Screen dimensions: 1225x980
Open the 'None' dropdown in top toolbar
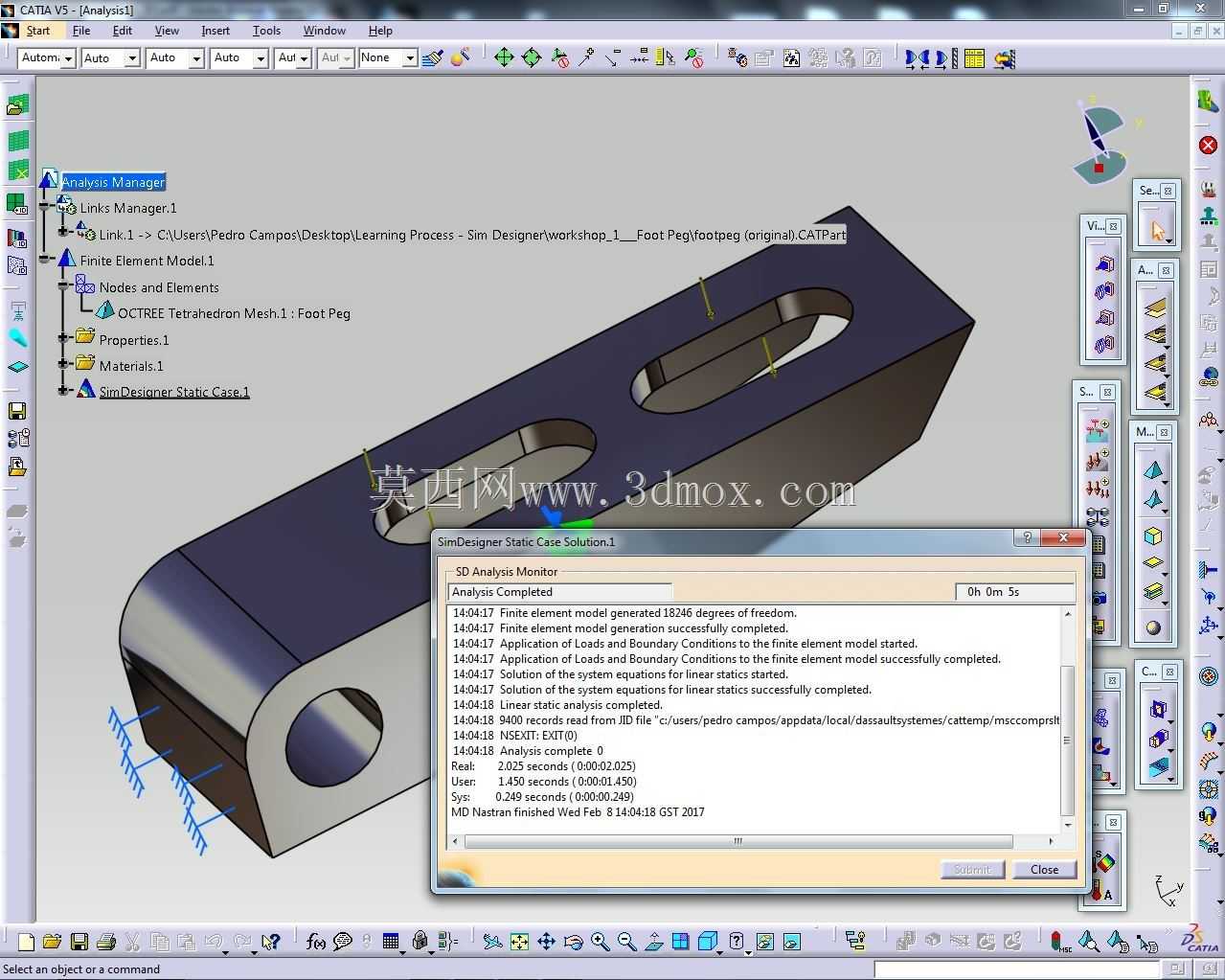410,58
